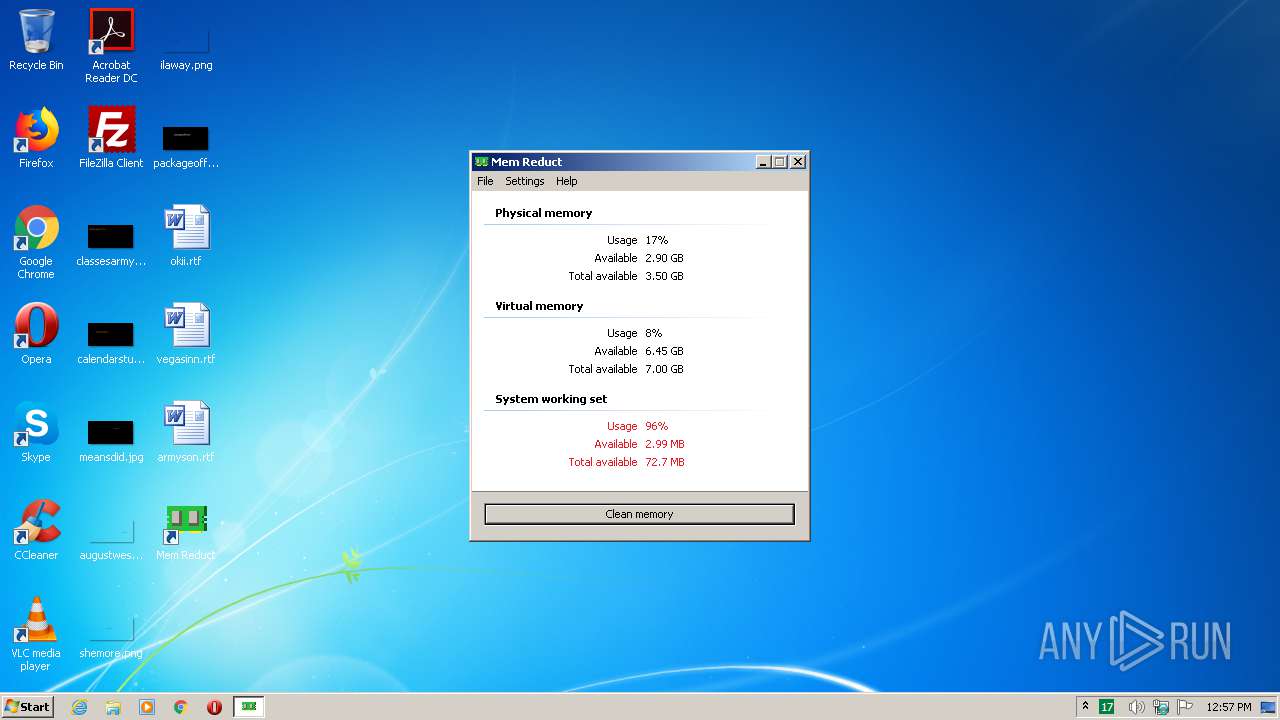1280x720 pixels.
Task: Close the Mem Reduct window
Action: pos(798,162)
